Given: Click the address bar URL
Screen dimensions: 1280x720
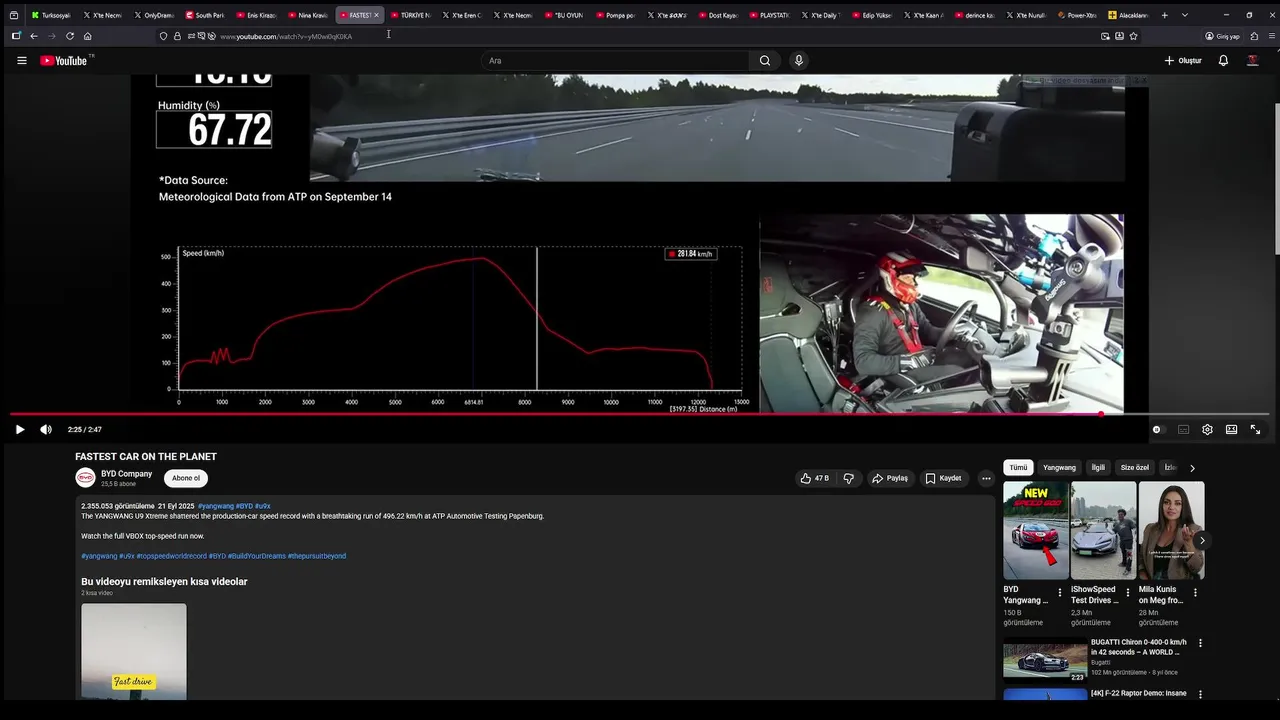Looking at the screenshot, I should (286, 37).
